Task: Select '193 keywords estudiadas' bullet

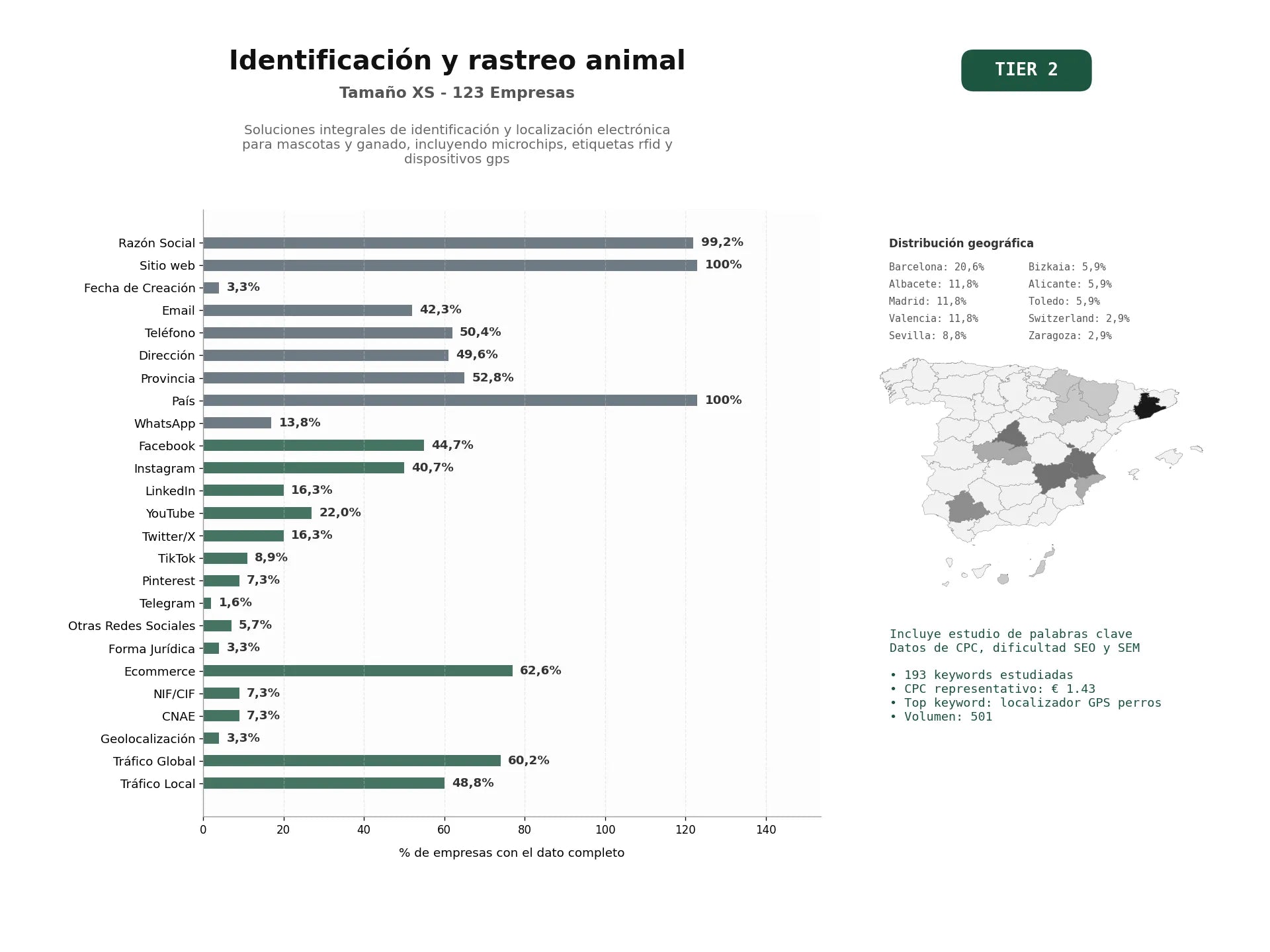Action: [982, 675]
